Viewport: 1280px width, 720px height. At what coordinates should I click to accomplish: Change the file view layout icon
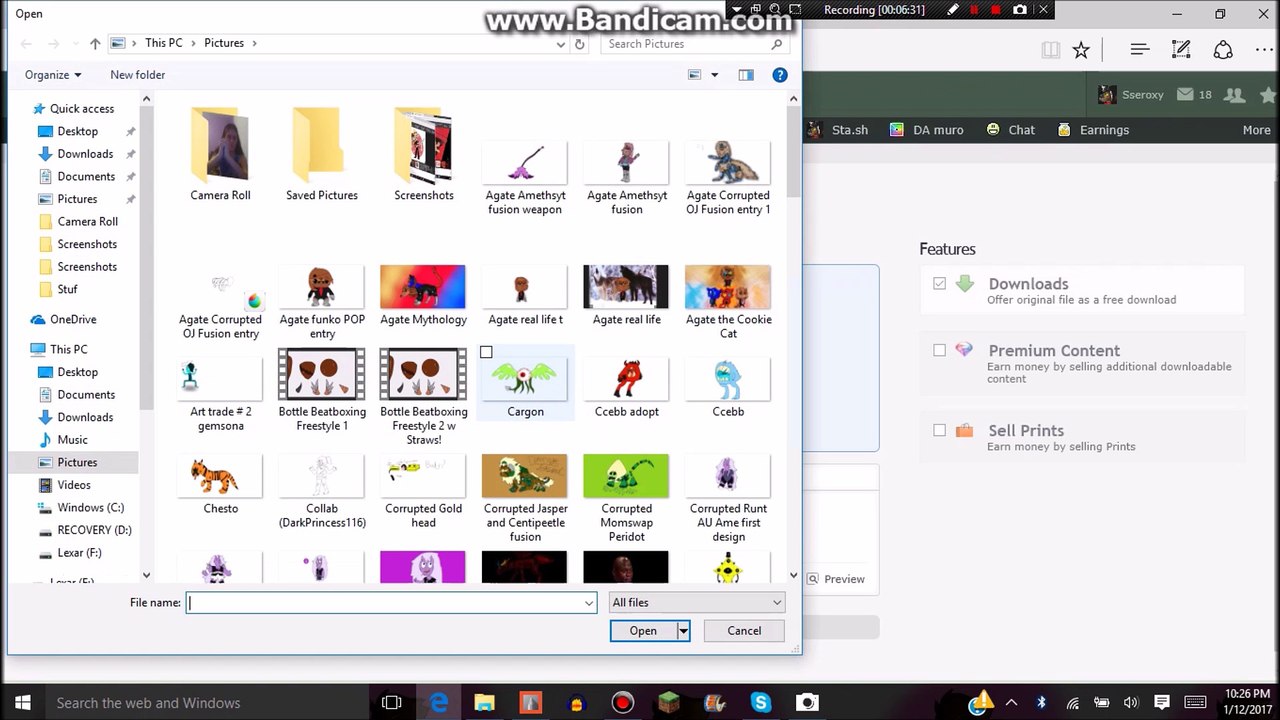click(695, 75)
